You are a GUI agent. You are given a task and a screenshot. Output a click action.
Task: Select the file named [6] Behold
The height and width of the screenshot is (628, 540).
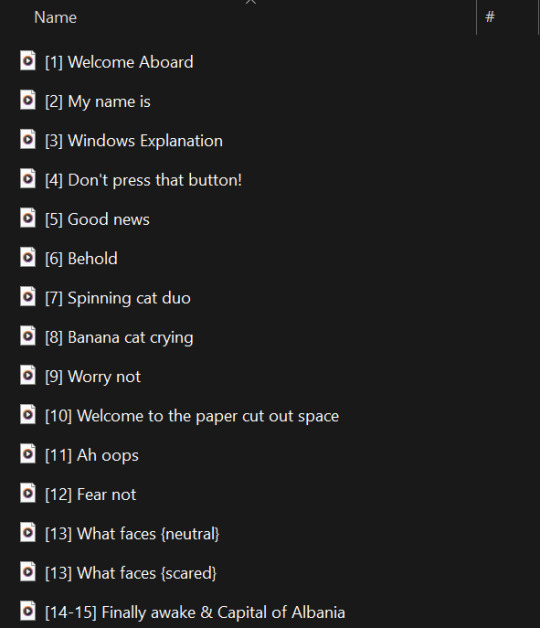click(81, 259)
